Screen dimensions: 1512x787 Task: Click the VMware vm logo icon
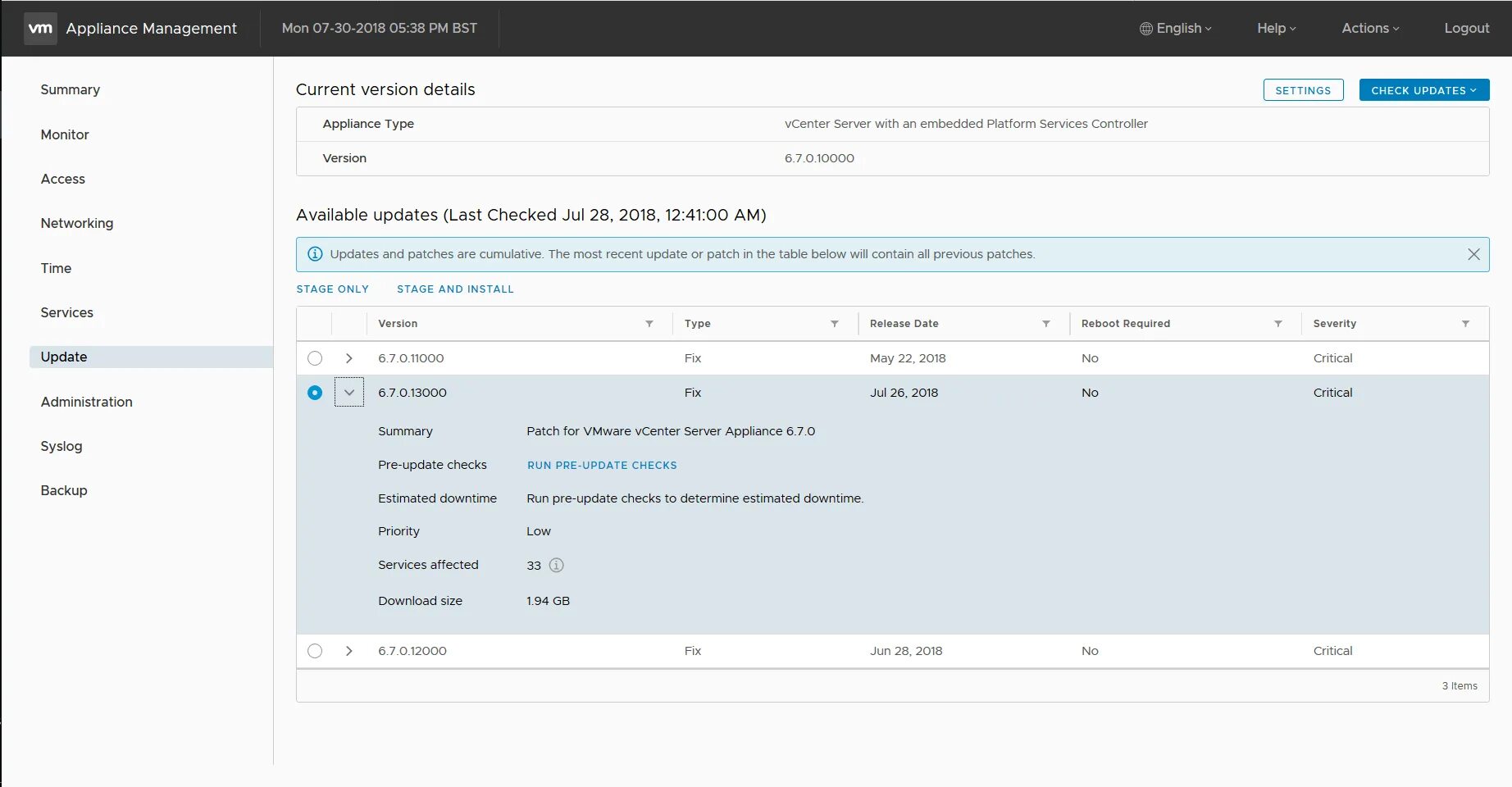(x=40, y=28)
